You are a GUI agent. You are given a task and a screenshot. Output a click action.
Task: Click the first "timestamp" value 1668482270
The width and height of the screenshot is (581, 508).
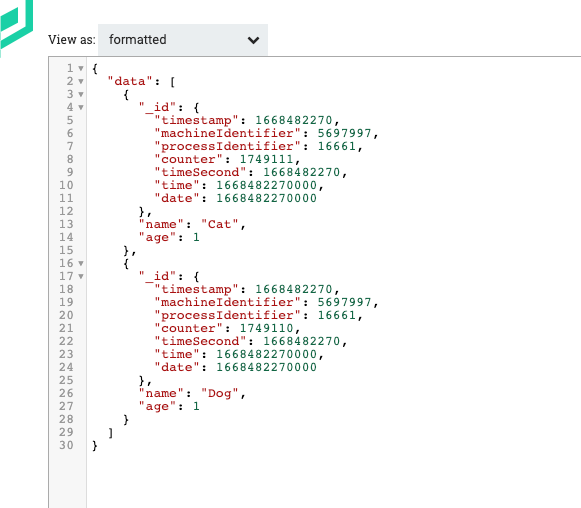294,120
